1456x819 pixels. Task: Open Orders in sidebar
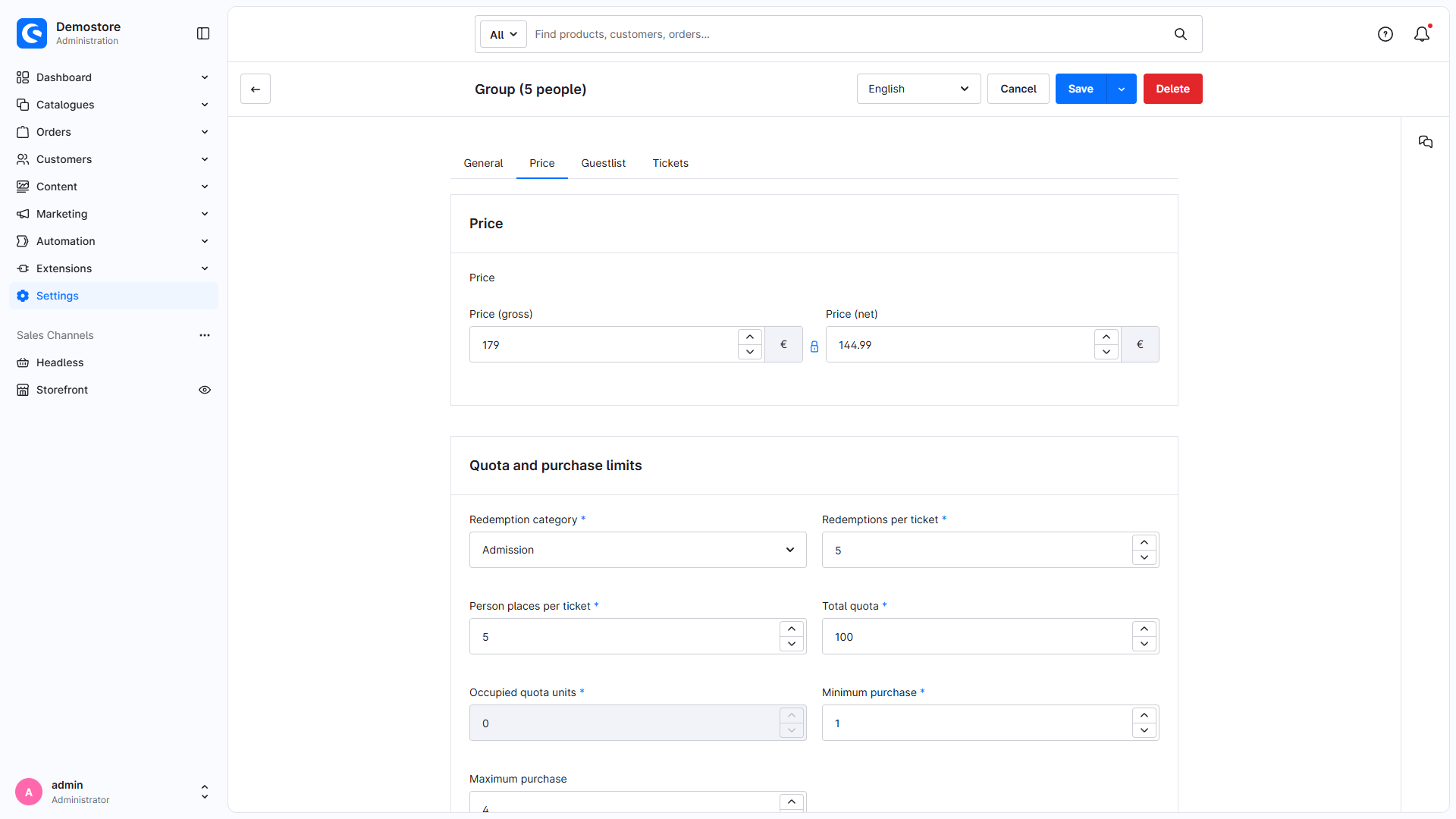[114, 132]
